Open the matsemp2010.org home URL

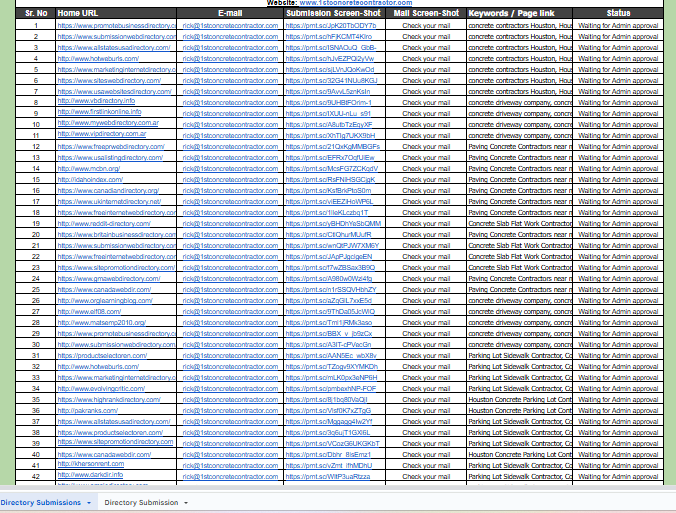click(x=102, y=322)
